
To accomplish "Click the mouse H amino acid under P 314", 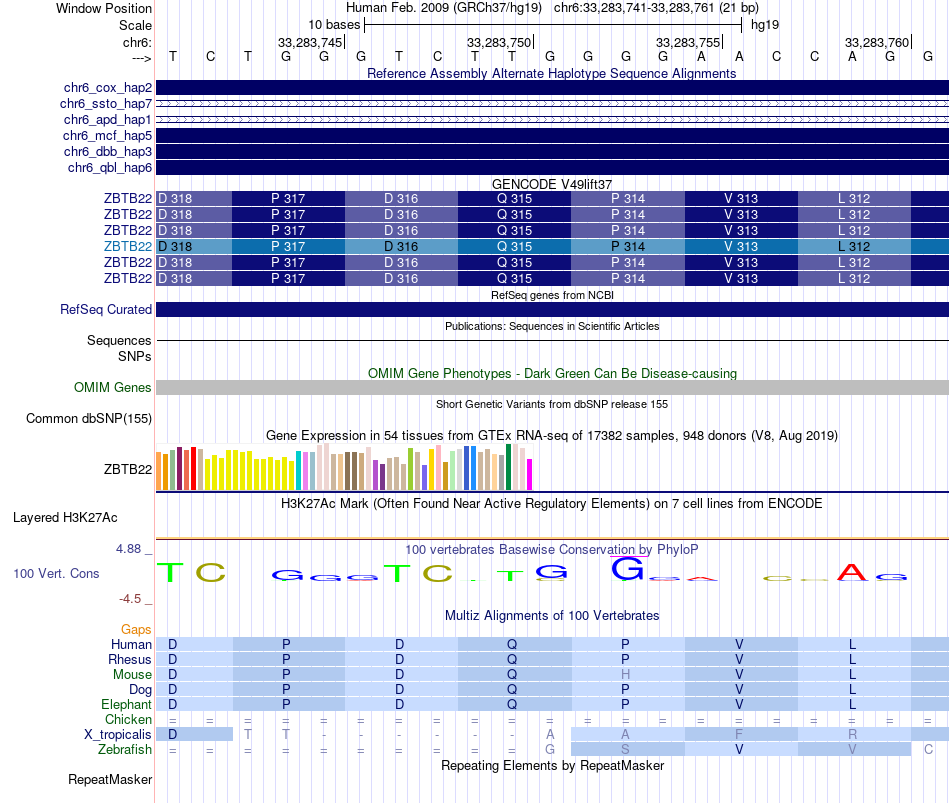I will click(625, 675).
